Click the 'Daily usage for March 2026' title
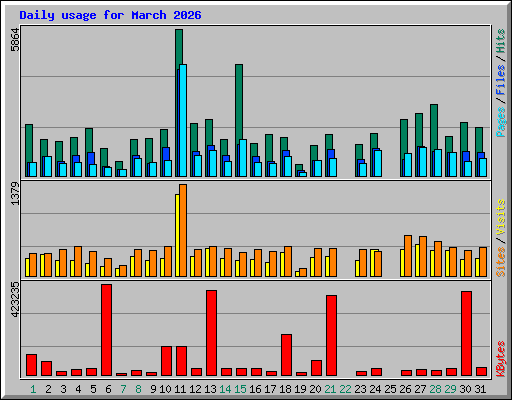The width and height of the screenshot is (512, 400). coord(110,15)
